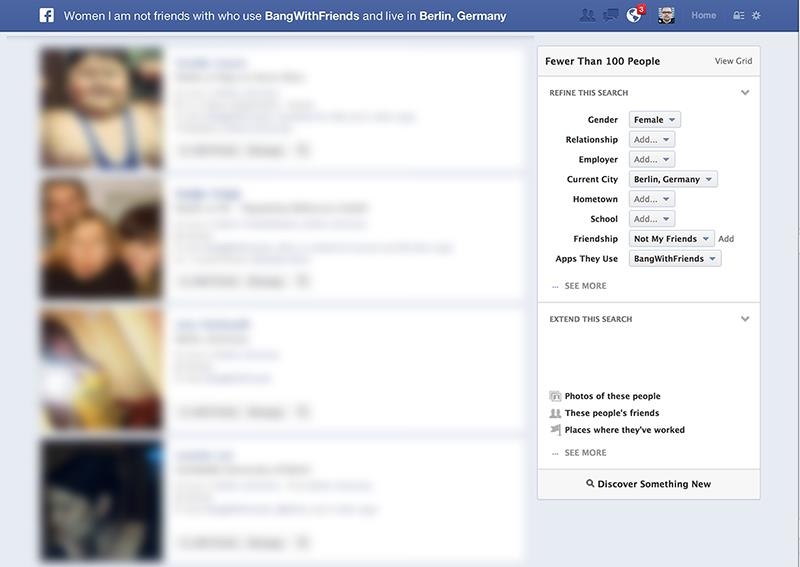This screenshot has height=567, width=800.
Task: Open first blurred profile photo result
Action: pyautogui.click(x=101, y=108)
